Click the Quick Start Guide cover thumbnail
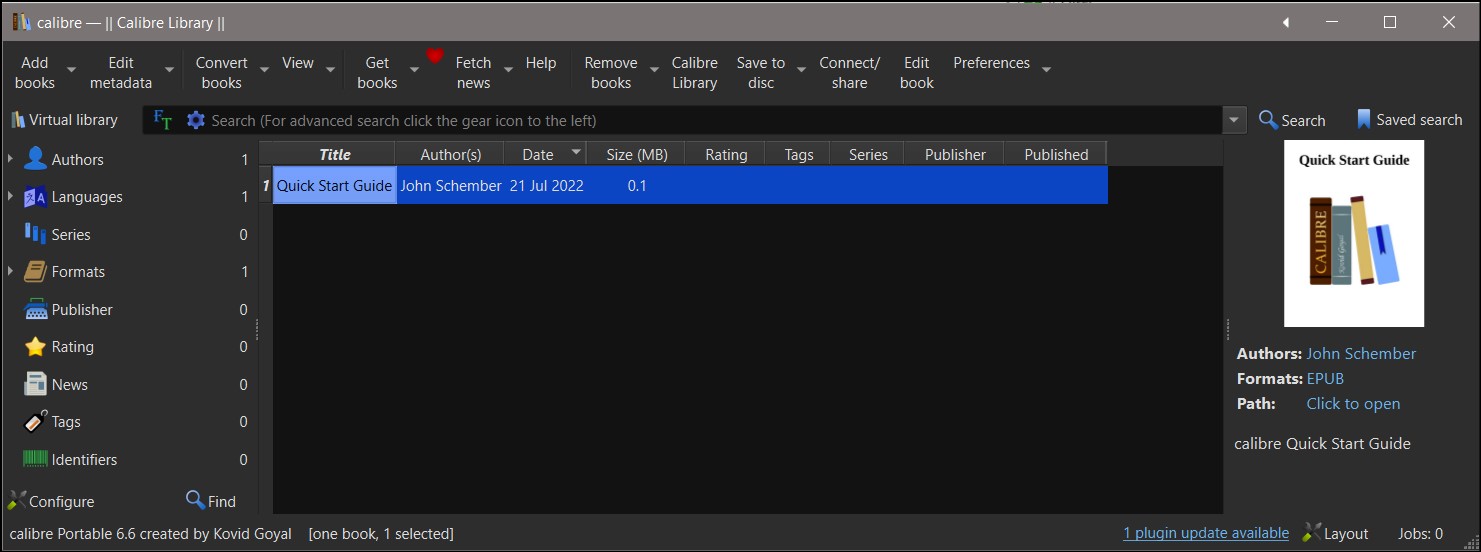The width and height of the screenshot is (1481, 552). (1354, 234)
